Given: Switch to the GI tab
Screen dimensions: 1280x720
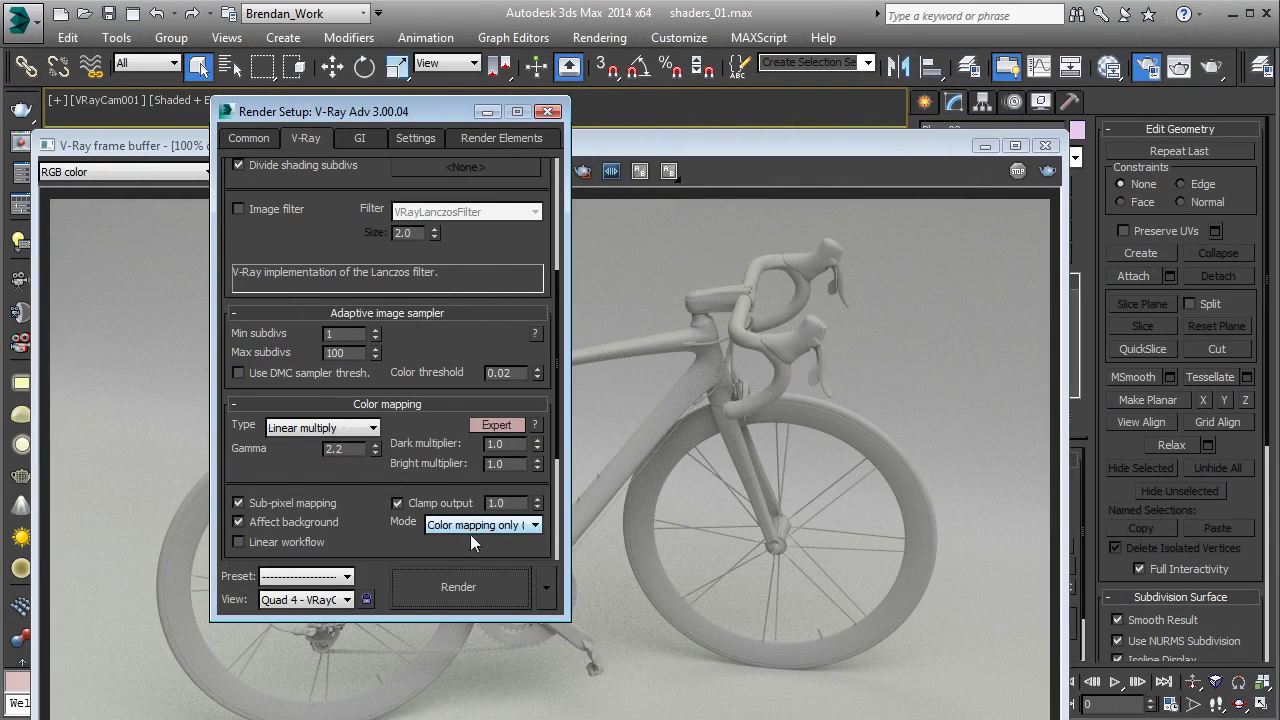Looking at the screenshot, I should point(360,138).
